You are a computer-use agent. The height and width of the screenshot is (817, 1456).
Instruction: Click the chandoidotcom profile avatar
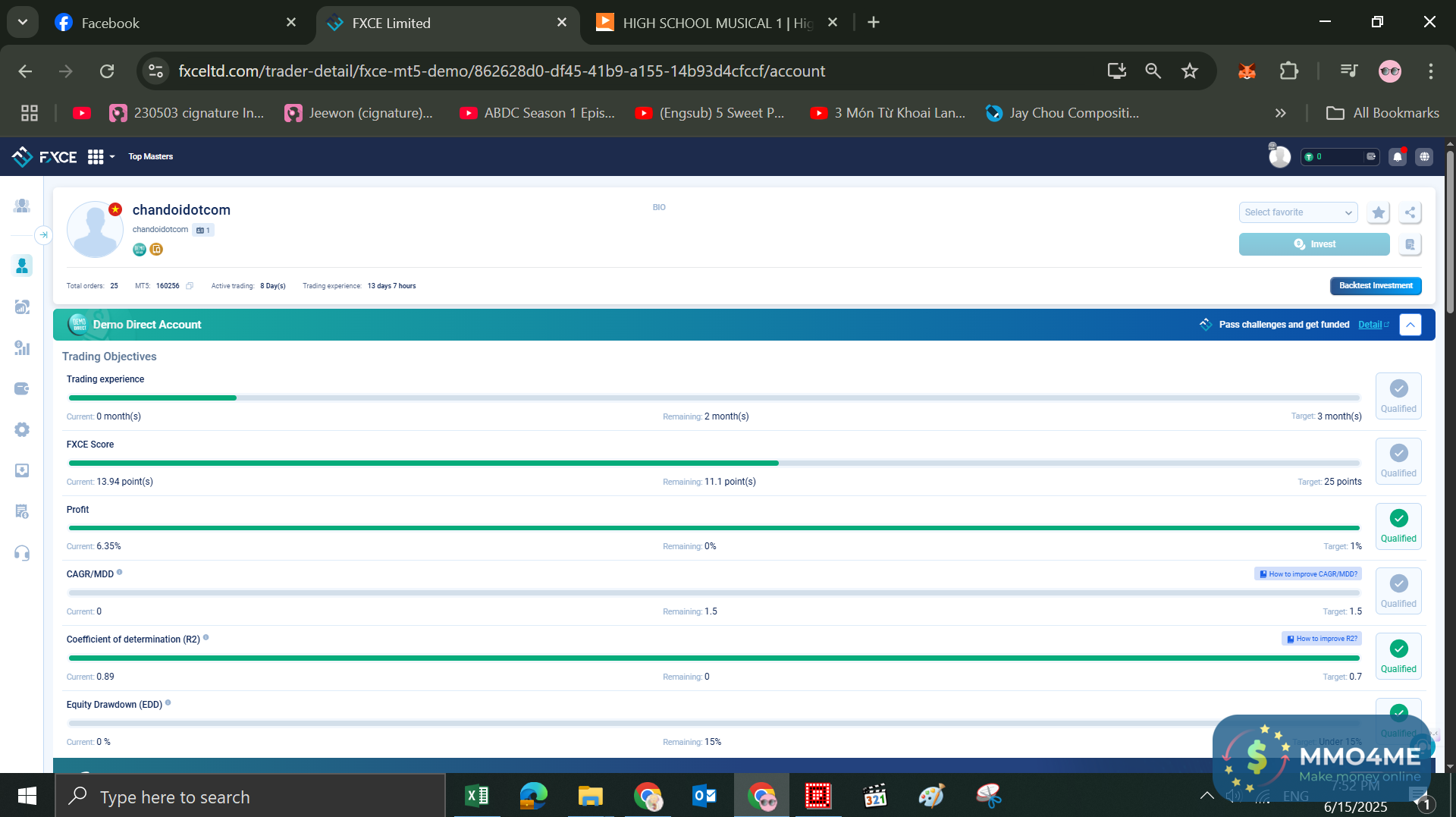point(95,229)
